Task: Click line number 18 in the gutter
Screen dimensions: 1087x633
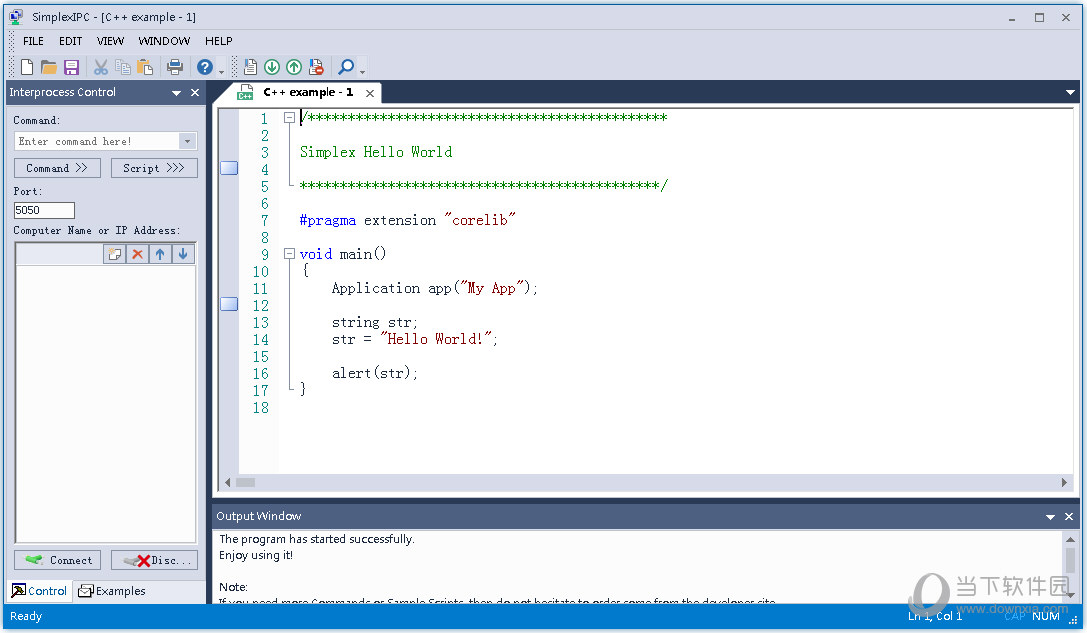Action: (261, 408)
